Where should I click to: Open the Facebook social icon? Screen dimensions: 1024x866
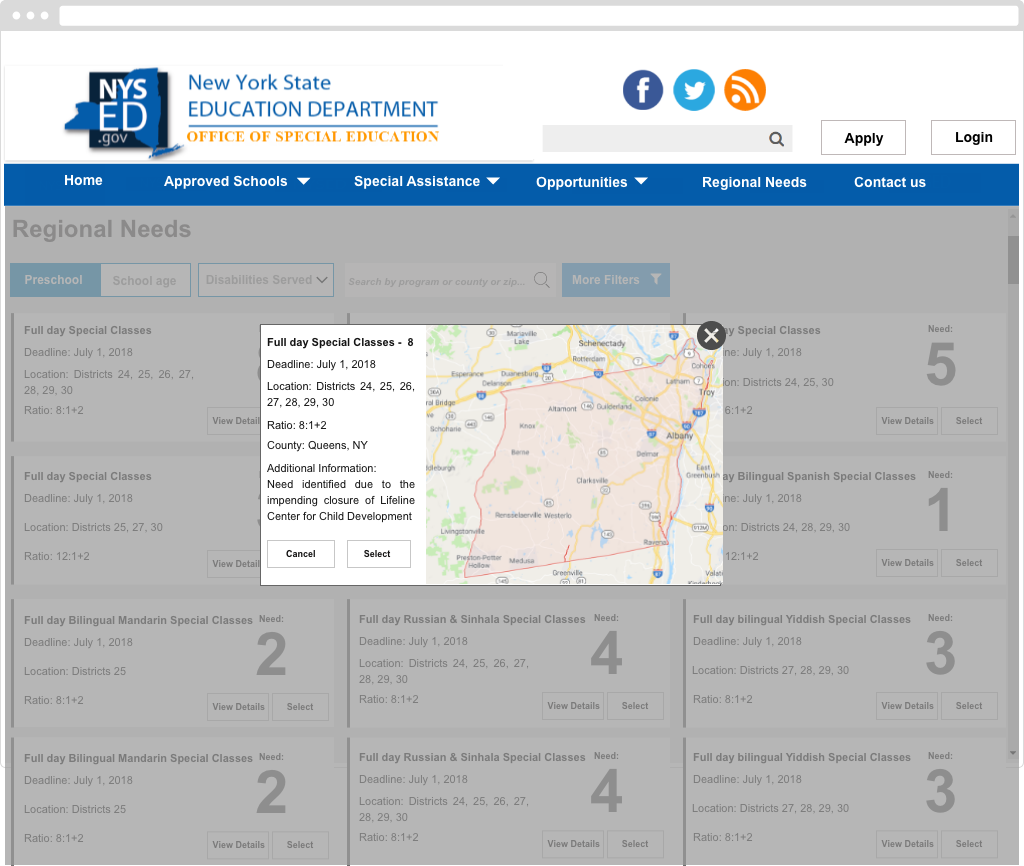643,90
